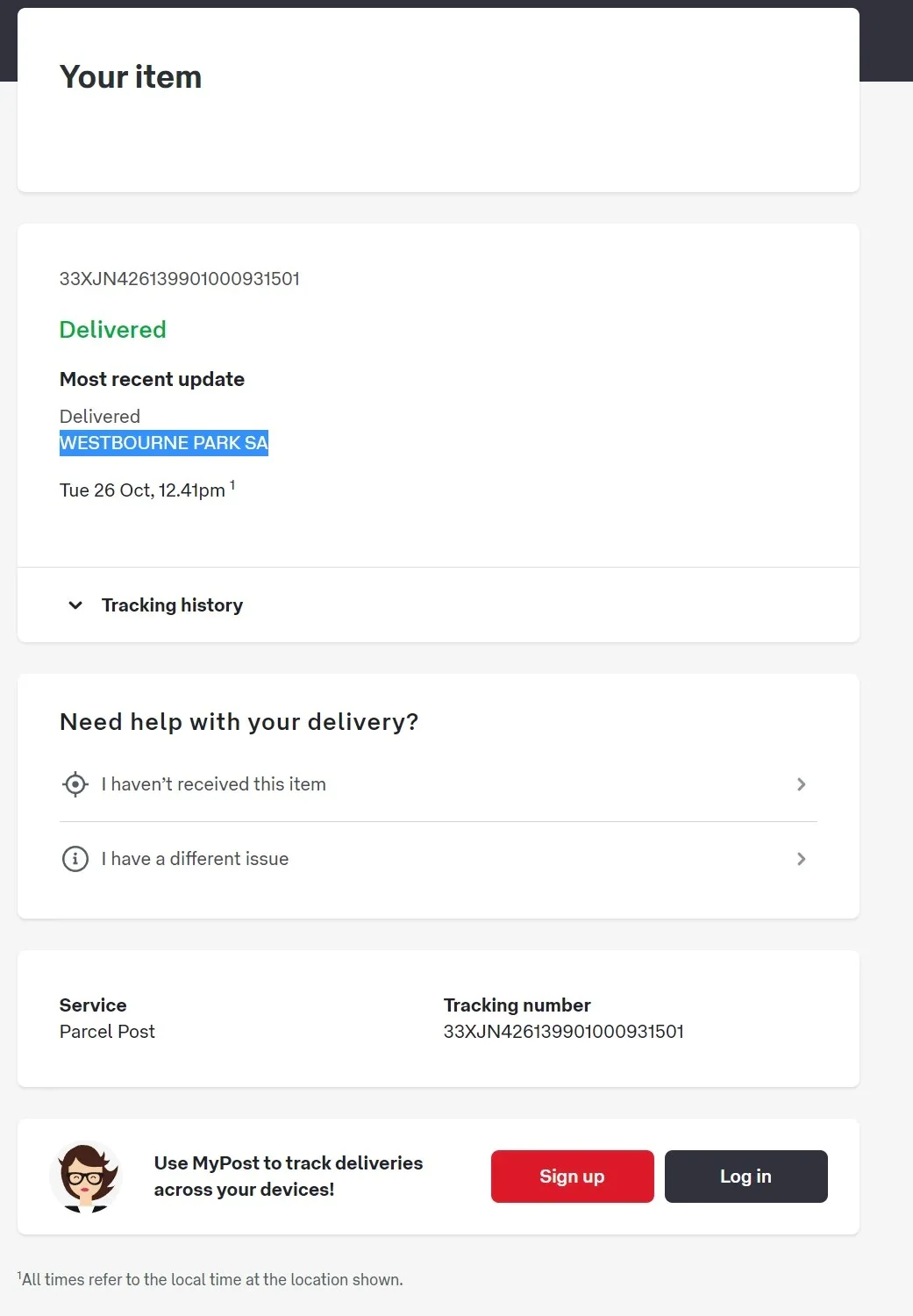Click the Parcel Post service text
The height and width of the screenshot is (1316, 913).
pyautogui.click(x=107, y=1032)
